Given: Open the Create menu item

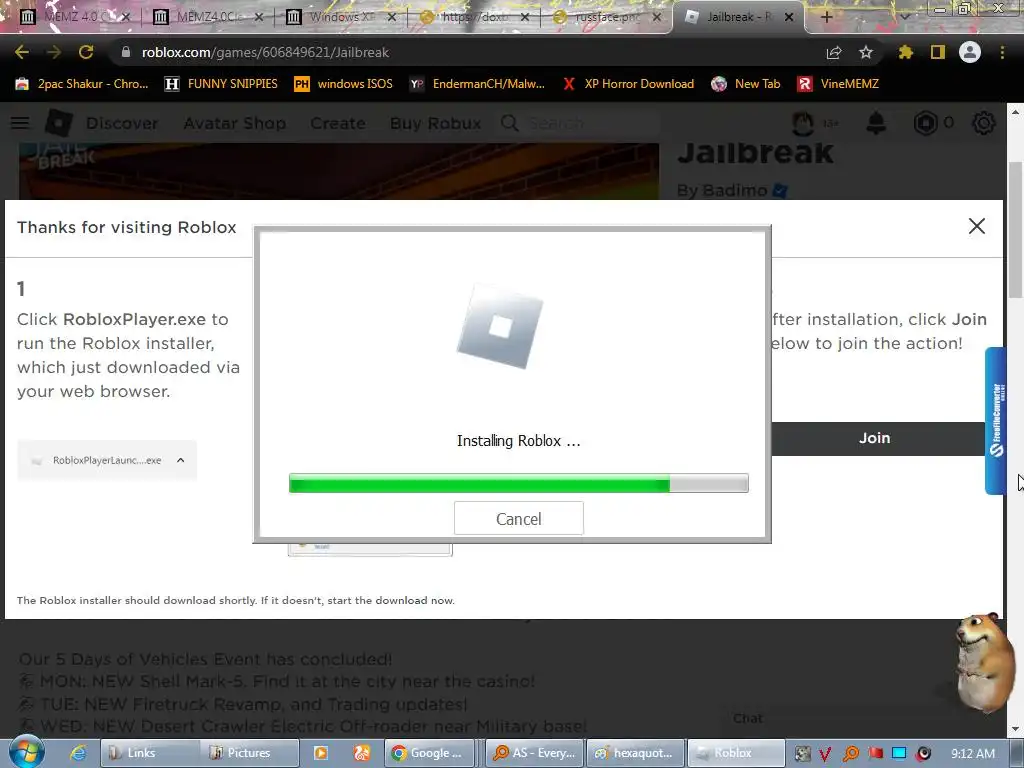Looking at the screenshot, I should pyautogui.click(x=338, y=123).
